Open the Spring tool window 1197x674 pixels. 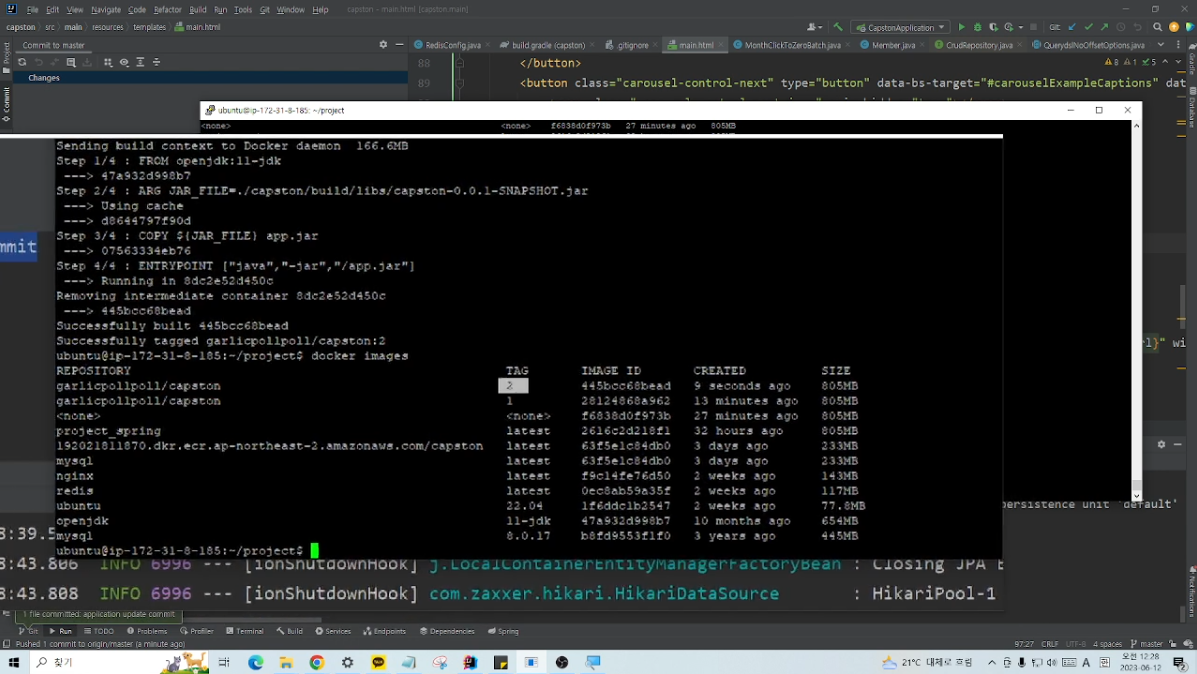[x=503, y=631]
